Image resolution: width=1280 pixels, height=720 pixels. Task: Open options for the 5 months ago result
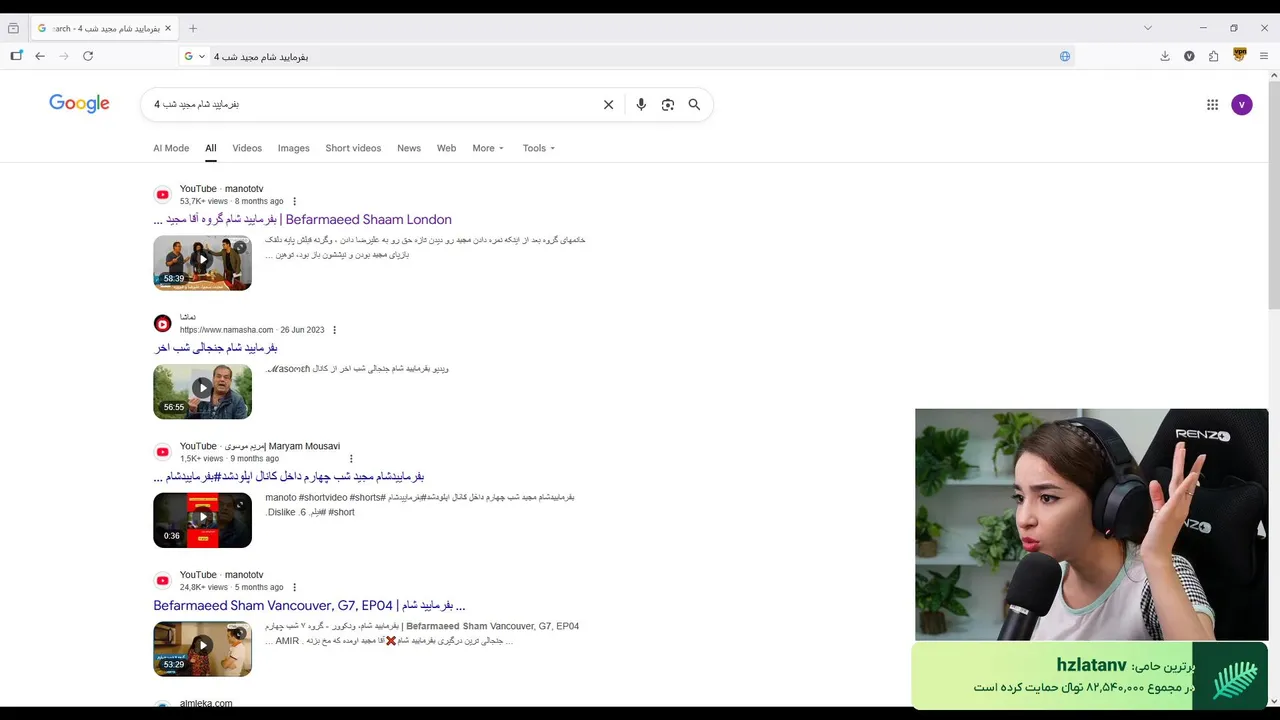click(294, 587)
